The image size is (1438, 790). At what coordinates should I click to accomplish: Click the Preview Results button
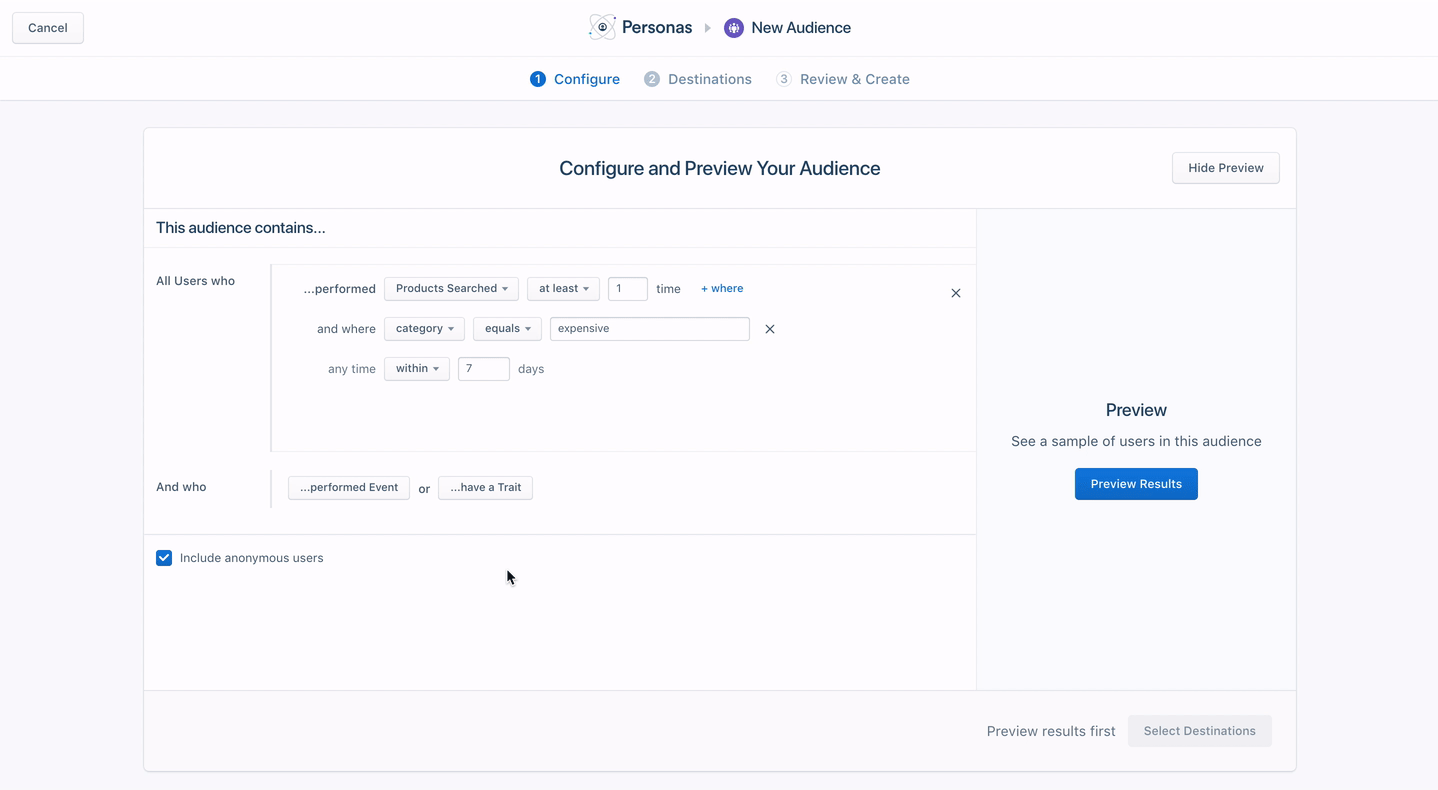pyautogui.click(x=1136, y=484)
